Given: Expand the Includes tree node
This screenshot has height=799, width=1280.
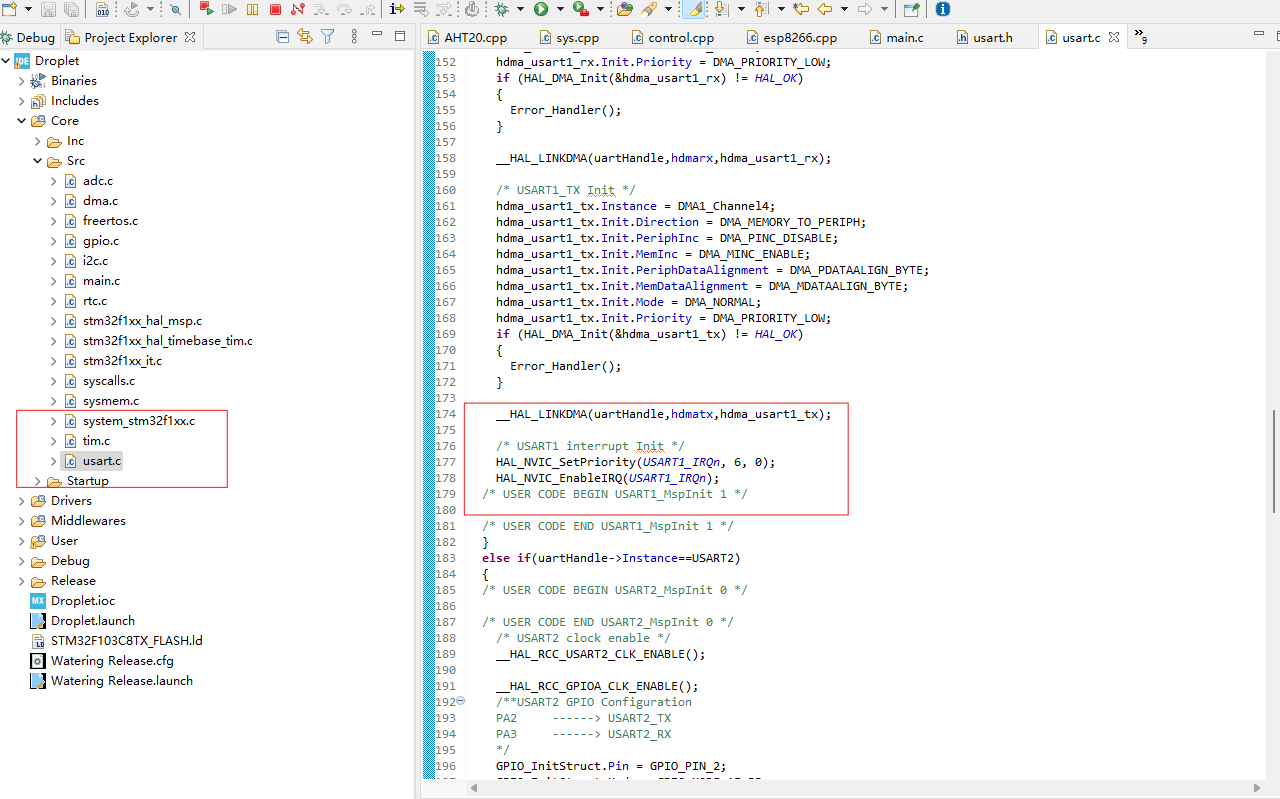Looking at the screenshot, I should pos(22,101).
